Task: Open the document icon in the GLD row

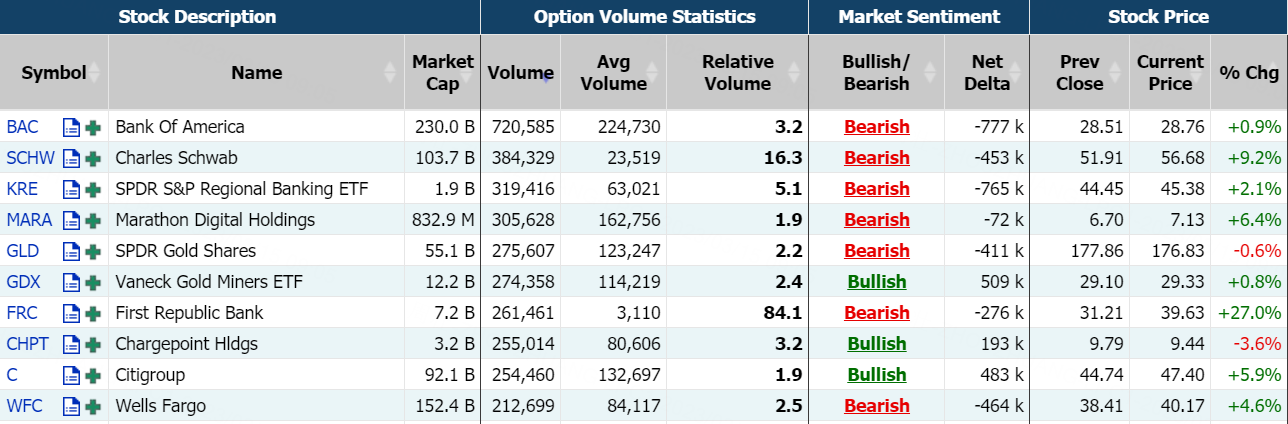Action: point(71,251)
